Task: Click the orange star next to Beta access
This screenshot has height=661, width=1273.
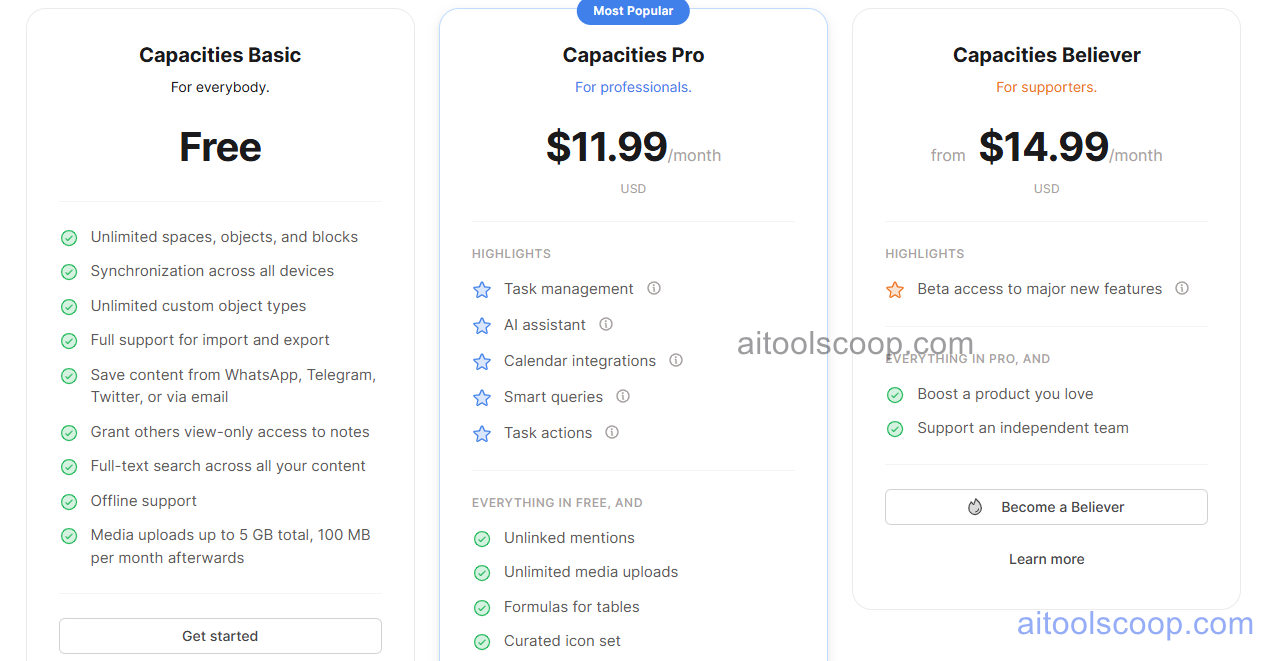Action: (x=894, y=288)
